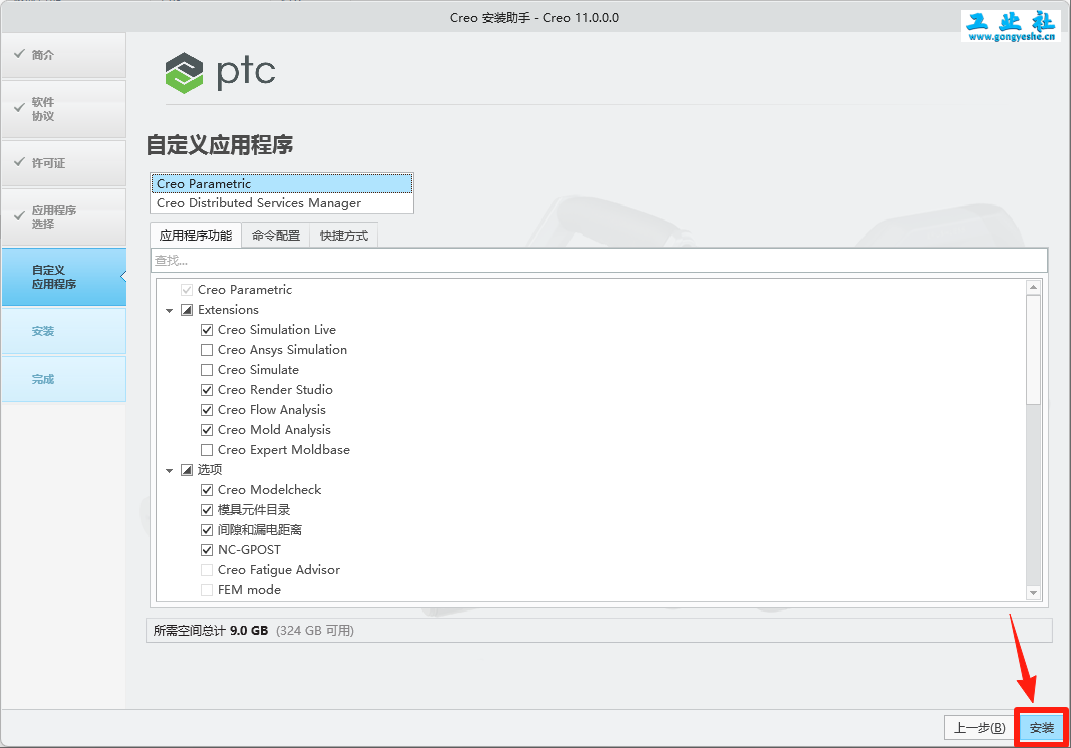Click 所需空间总计 9.0 GB status text
The image size is (1071, 748).
(x=211, y=631)
